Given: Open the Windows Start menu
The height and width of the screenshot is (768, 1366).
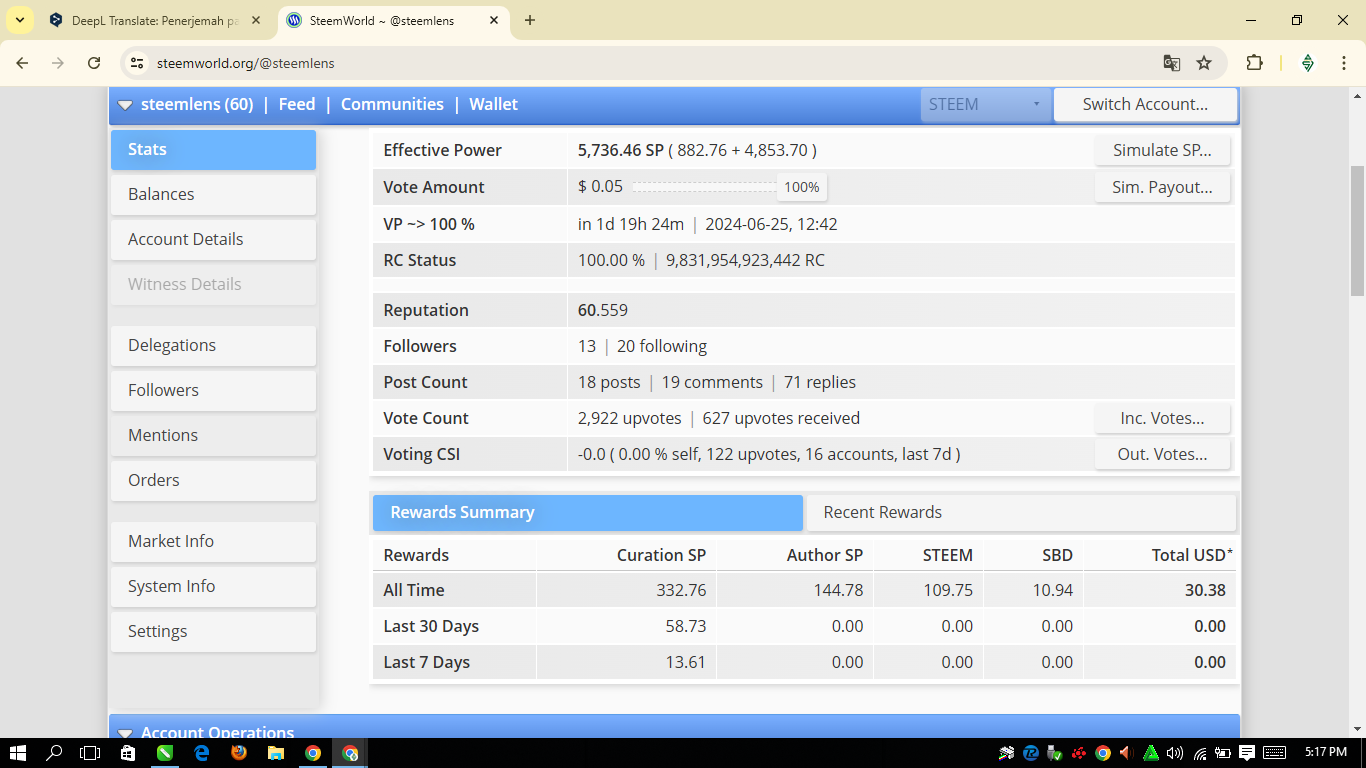Looking at the screenshot, I should (18, 753).
